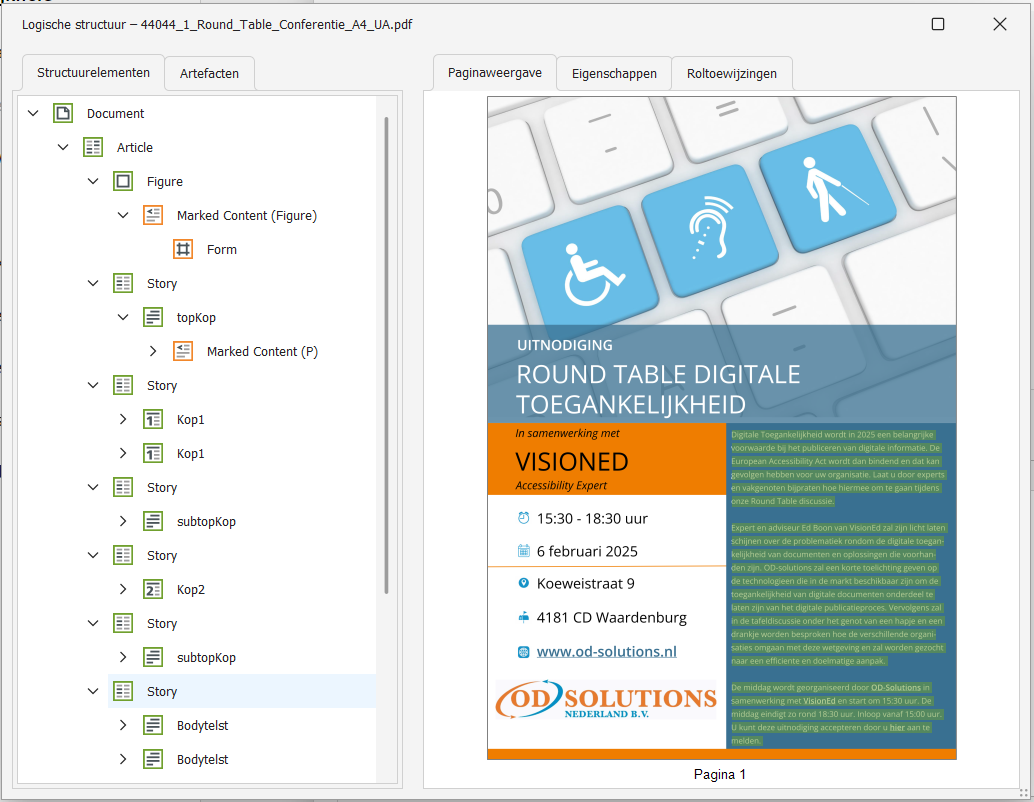Image resolution: width=1034 pixels, height=802 pixels.
Task: Collapse the Document node chevron
Action: (x=33, y=113)
